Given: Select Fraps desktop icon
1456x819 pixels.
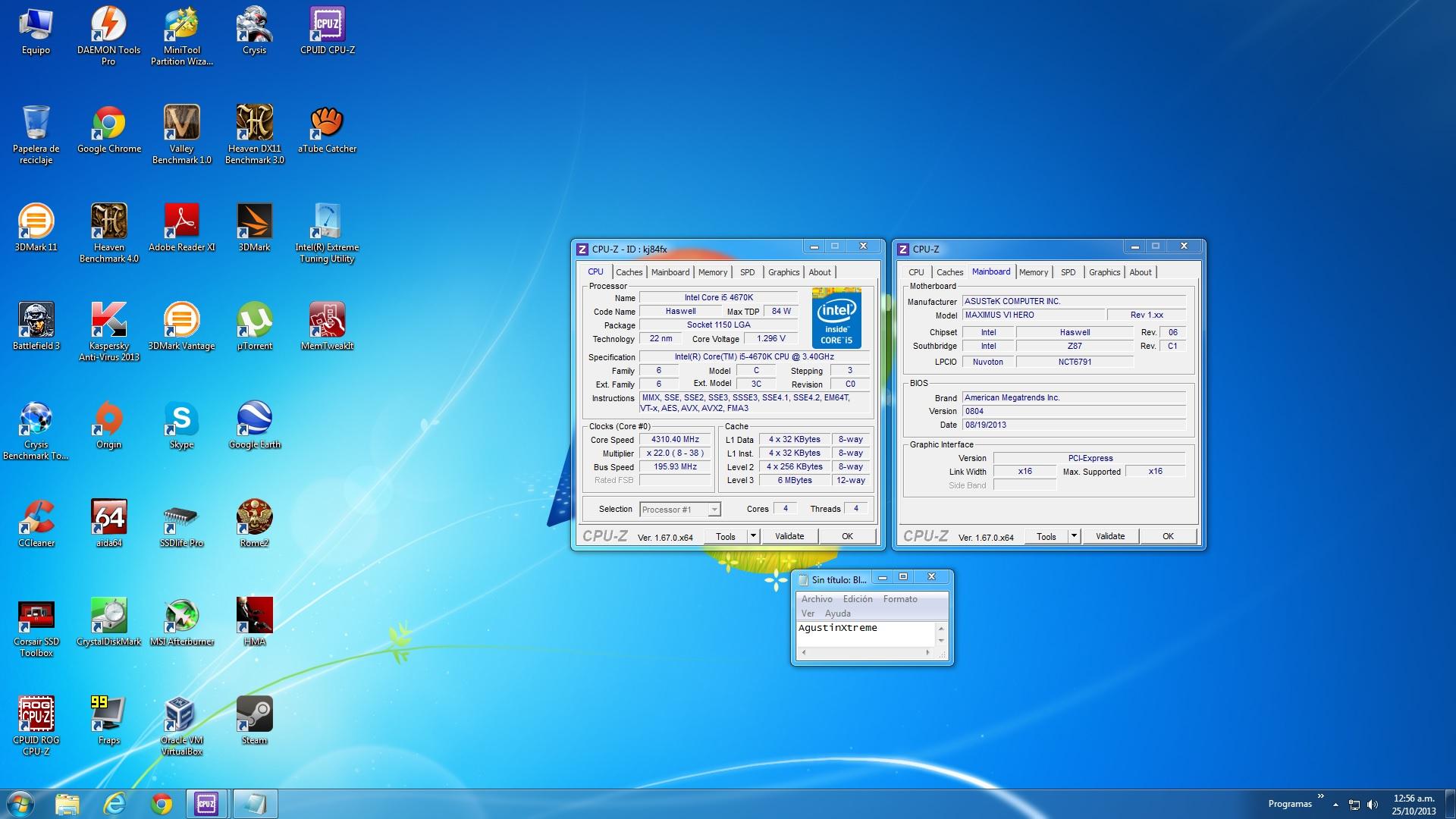Looking at the screenshot, I should pyautogui.click(x=108, y=722).
